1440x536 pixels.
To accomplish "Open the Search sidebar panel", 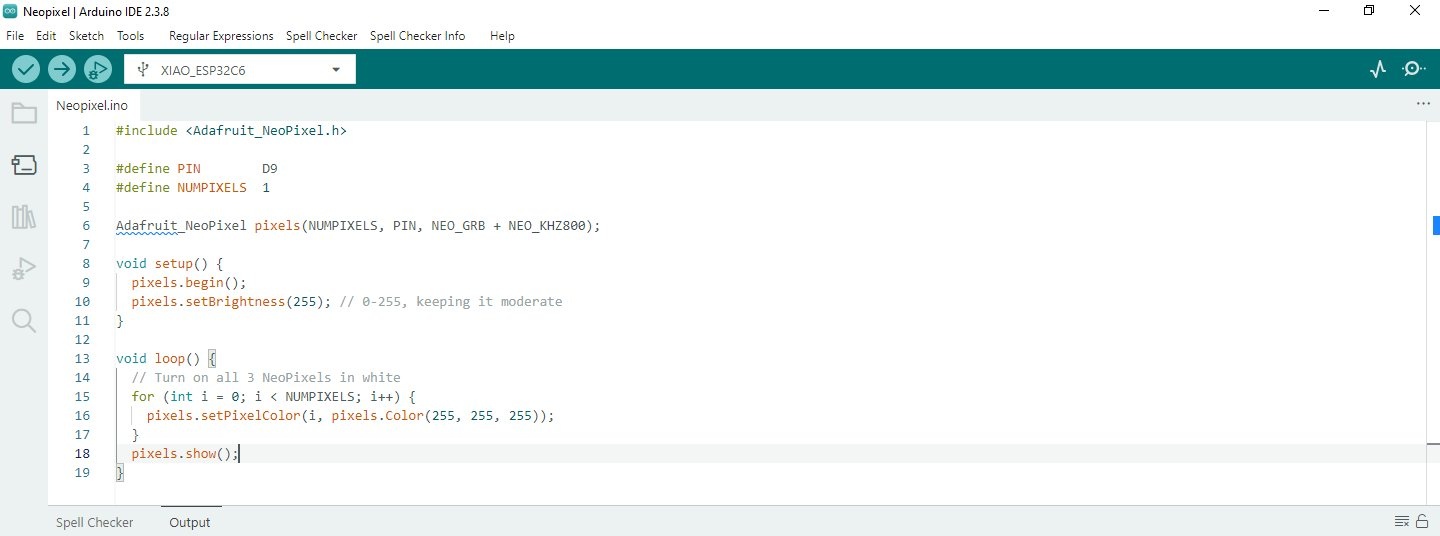I will pos(24,320).
